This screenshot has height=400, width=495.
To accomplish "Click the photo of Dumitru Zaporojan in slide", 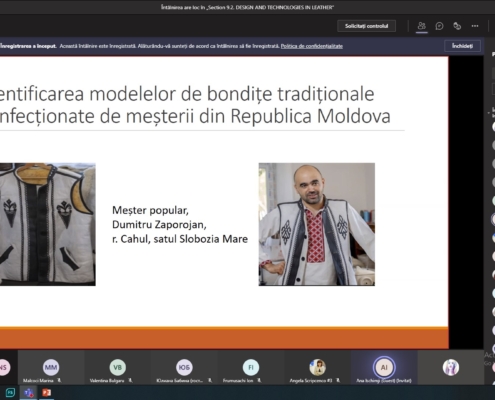I will [317, 224].
